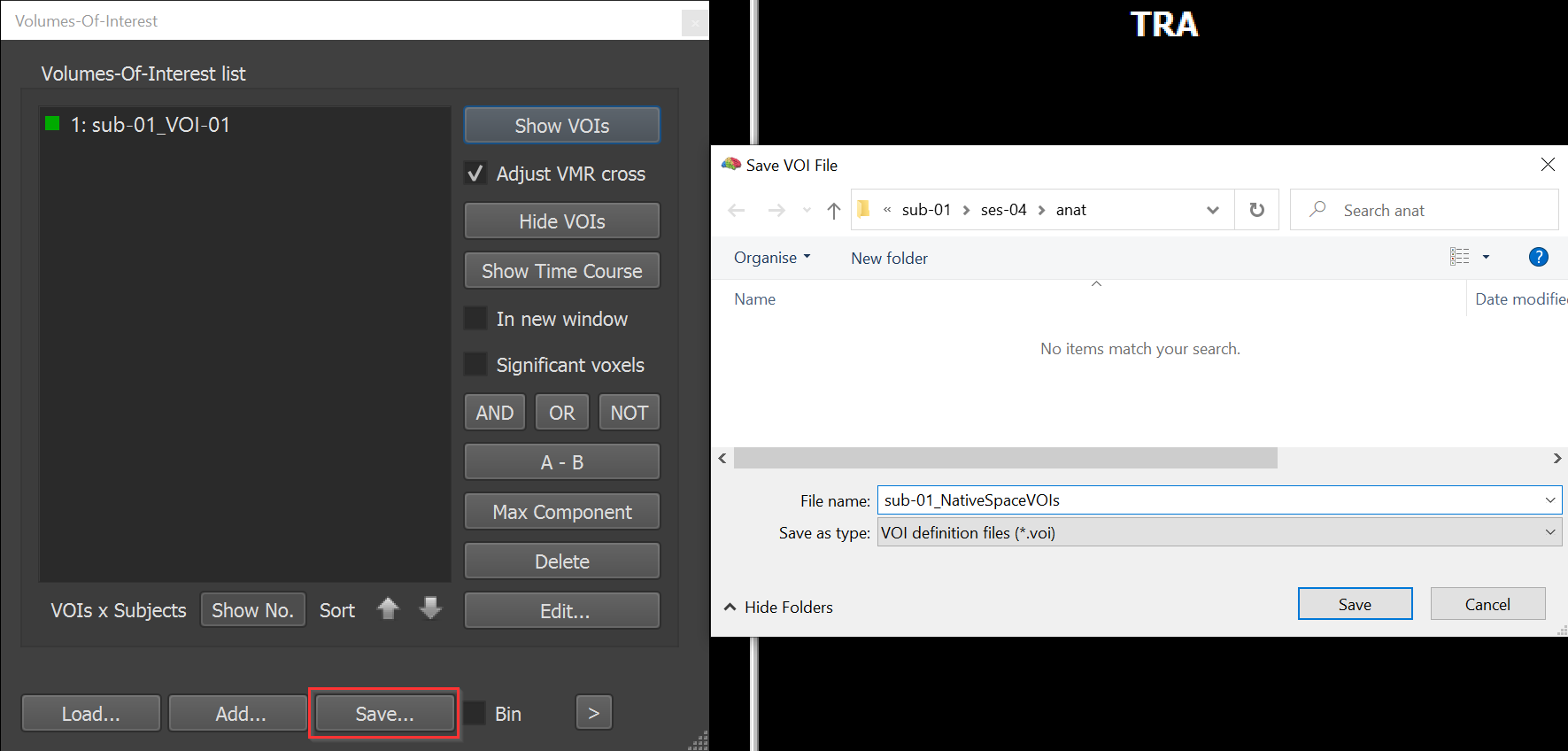The image size is (1568, 751).
Task: Sort by the Date modified column header
Action: [x=1520, y=299]
